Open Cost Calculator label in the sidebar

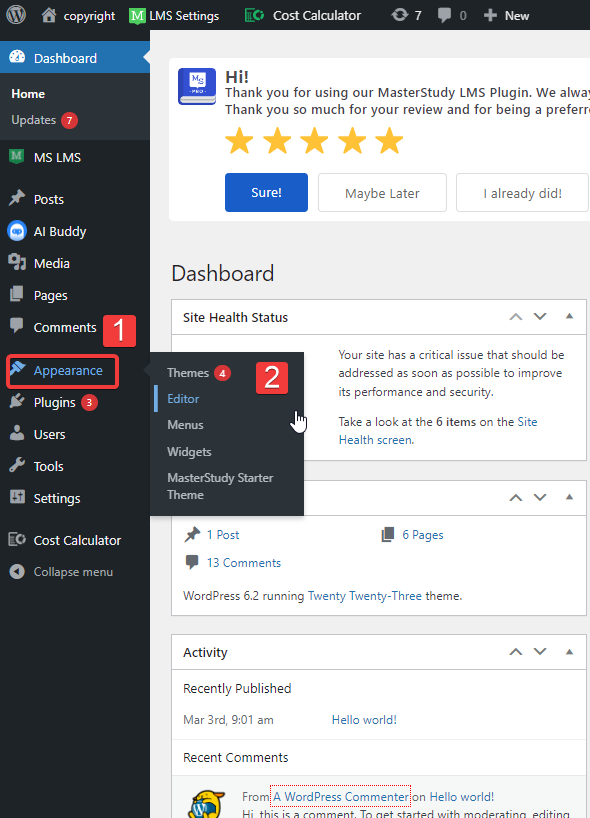pos(77,540)
